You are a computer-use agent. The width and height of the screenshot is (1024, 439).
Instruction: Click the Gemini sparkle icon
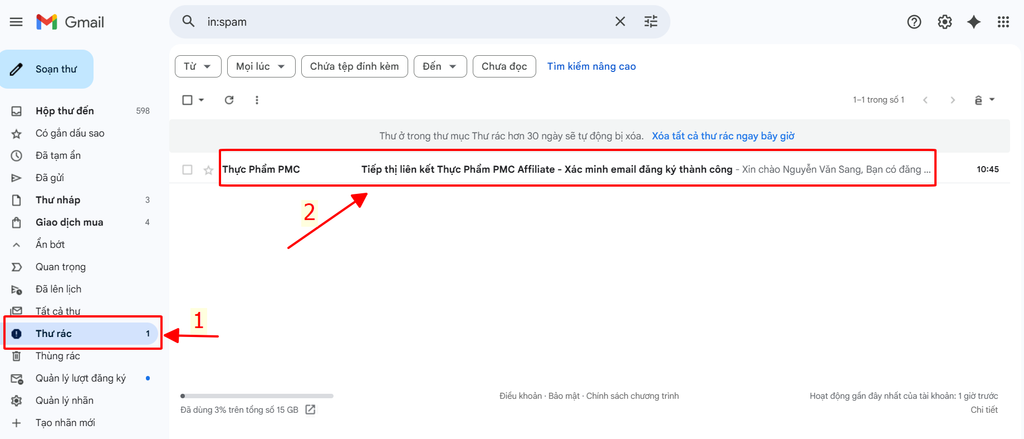pyautogui.click(x=973, y=22)
